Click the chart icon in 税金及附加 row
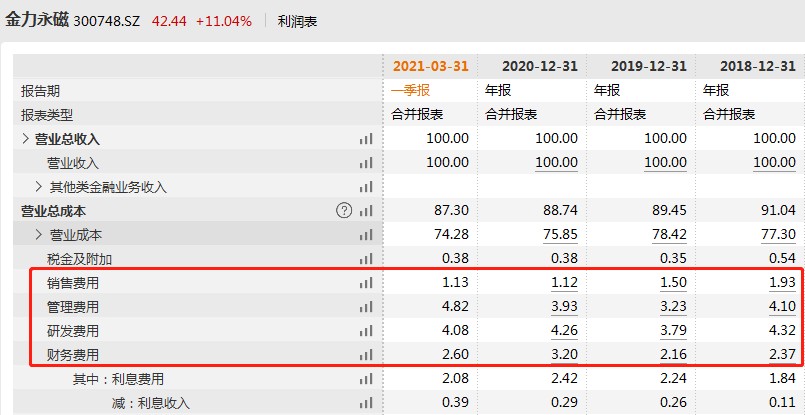Viewport: 805px width, 415px height. pyautogui.click(x=365, y=259)
